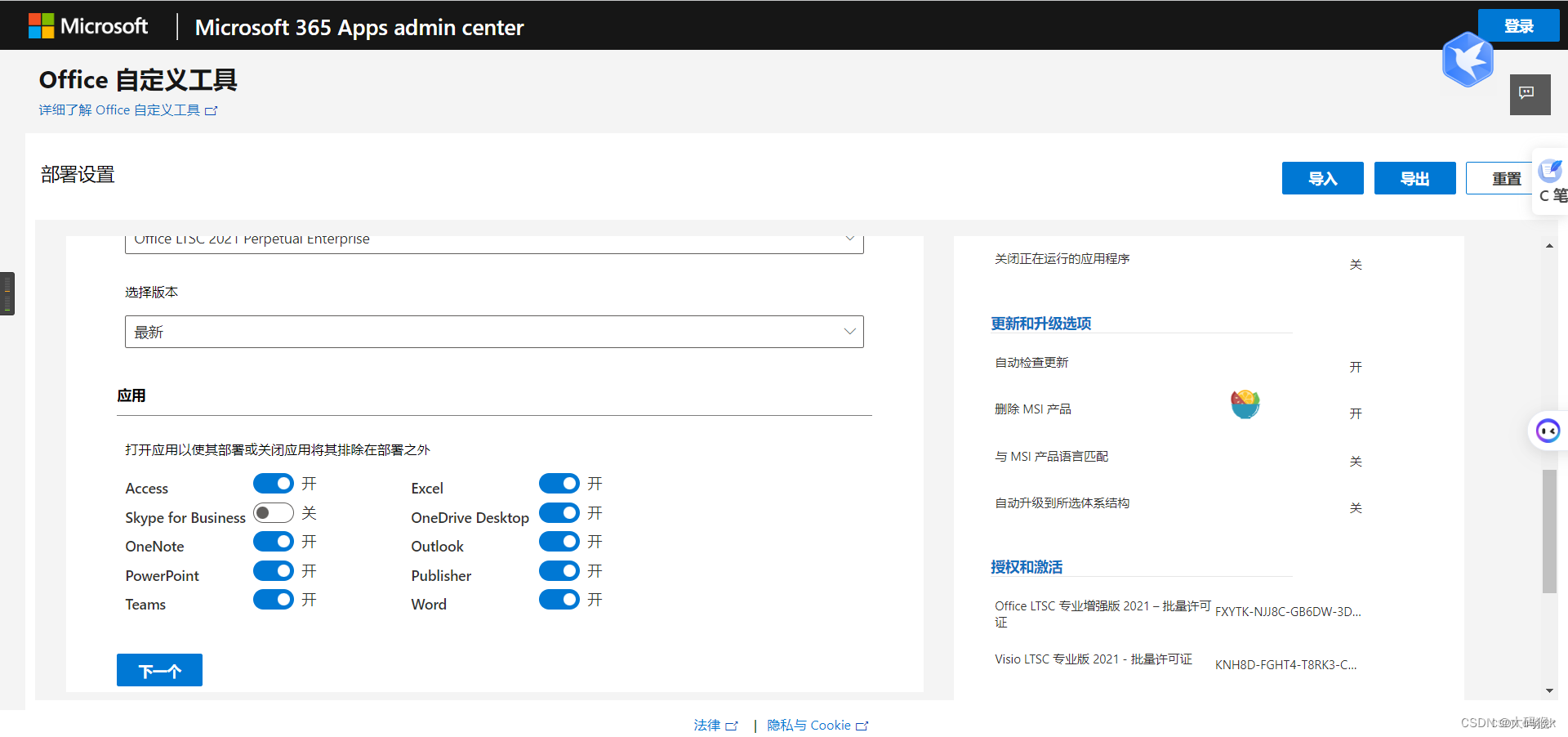Viewport: 1568px width, 737px height.
Task: Click the summary panel scroll-up arrow
Action: point(1549,246)
